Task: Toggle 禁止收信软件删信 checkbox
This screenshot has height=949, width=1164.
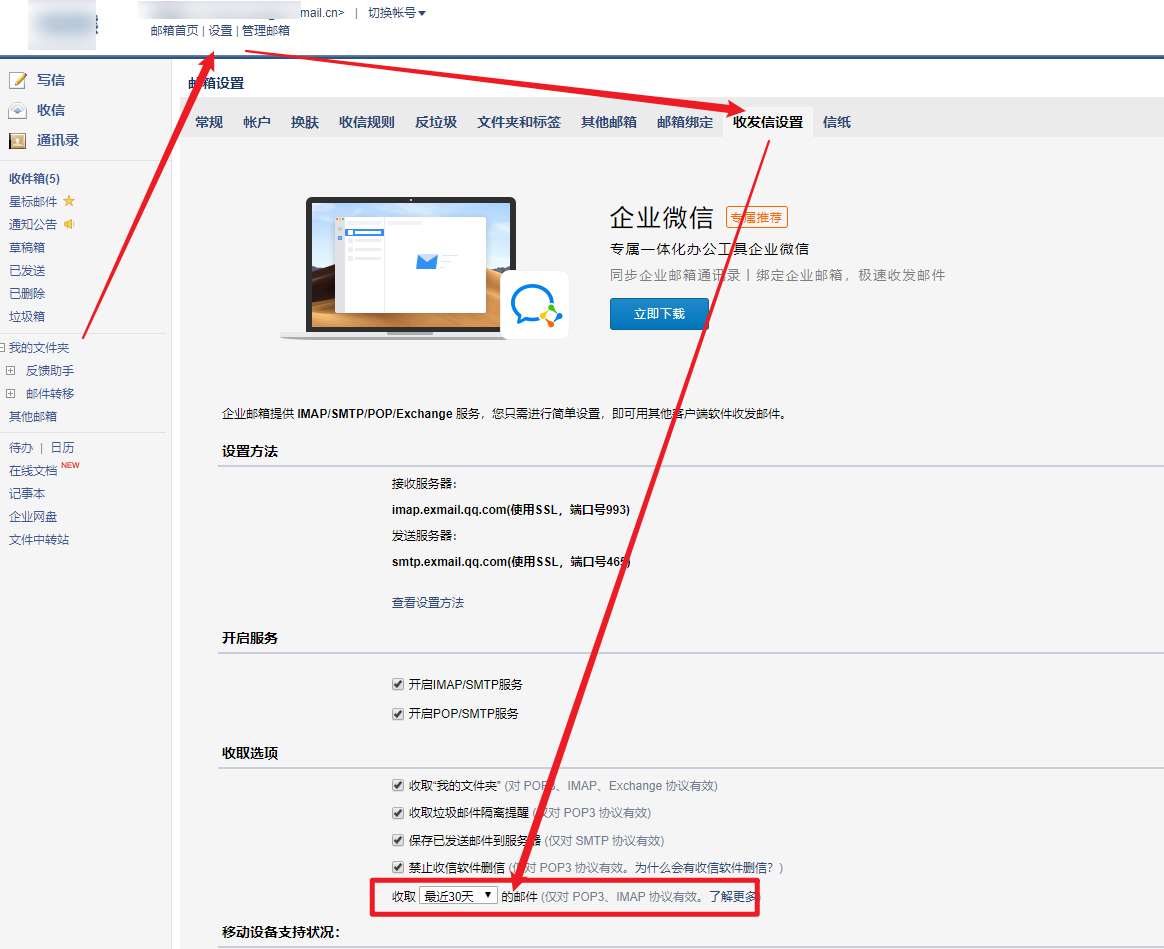Action: tap(398, 867)
